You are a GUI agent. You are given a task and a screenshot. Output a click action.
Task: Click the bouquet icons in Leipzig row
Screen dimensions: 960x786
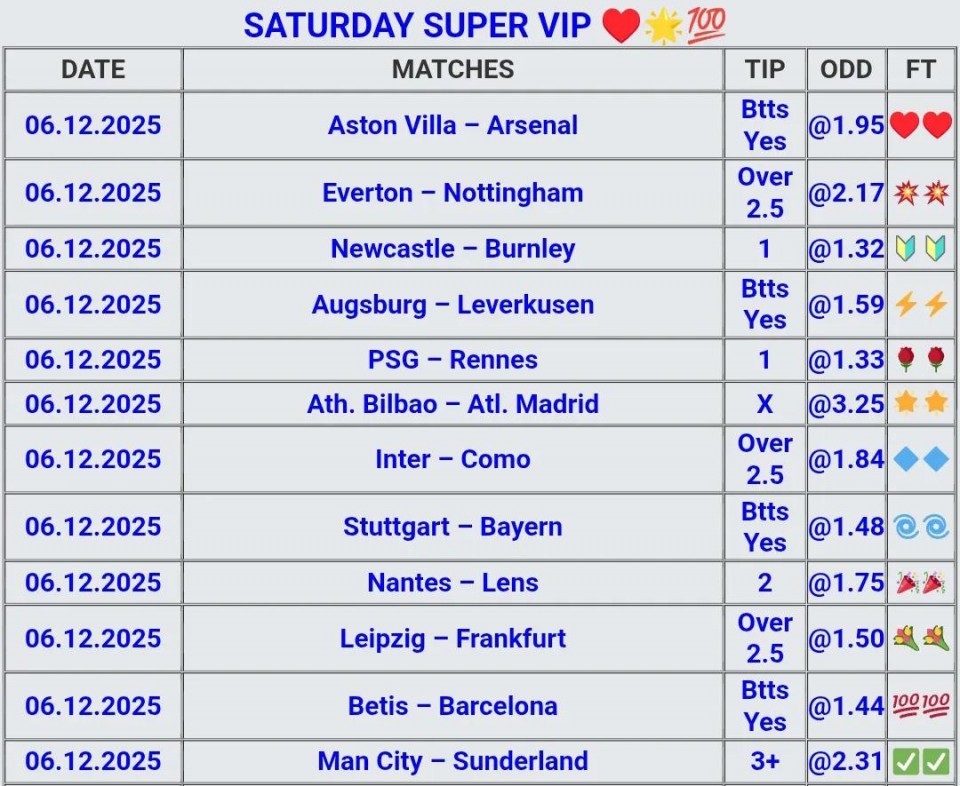coord(920,639)
